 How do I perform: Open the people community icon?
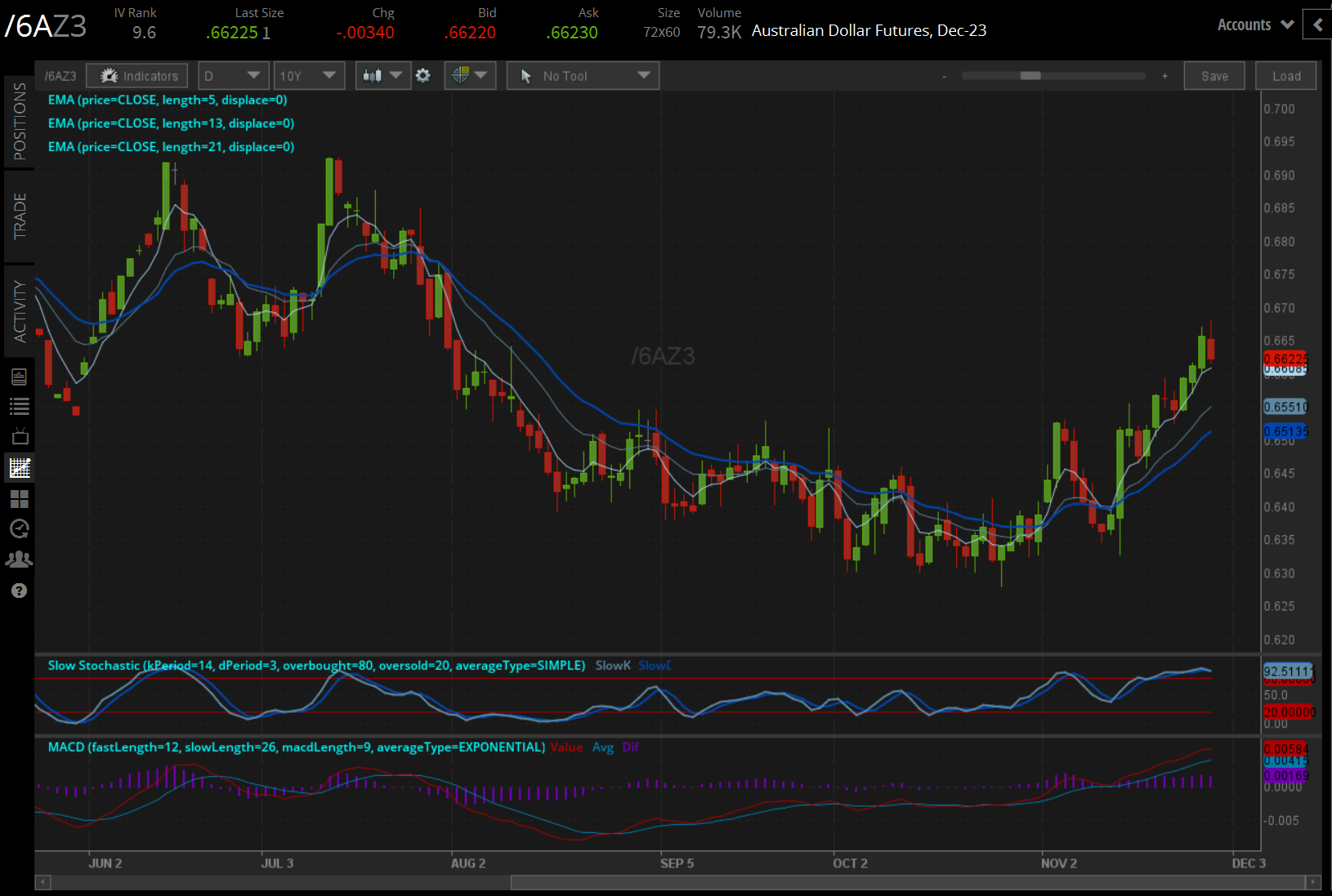click(x=19, y=559)
